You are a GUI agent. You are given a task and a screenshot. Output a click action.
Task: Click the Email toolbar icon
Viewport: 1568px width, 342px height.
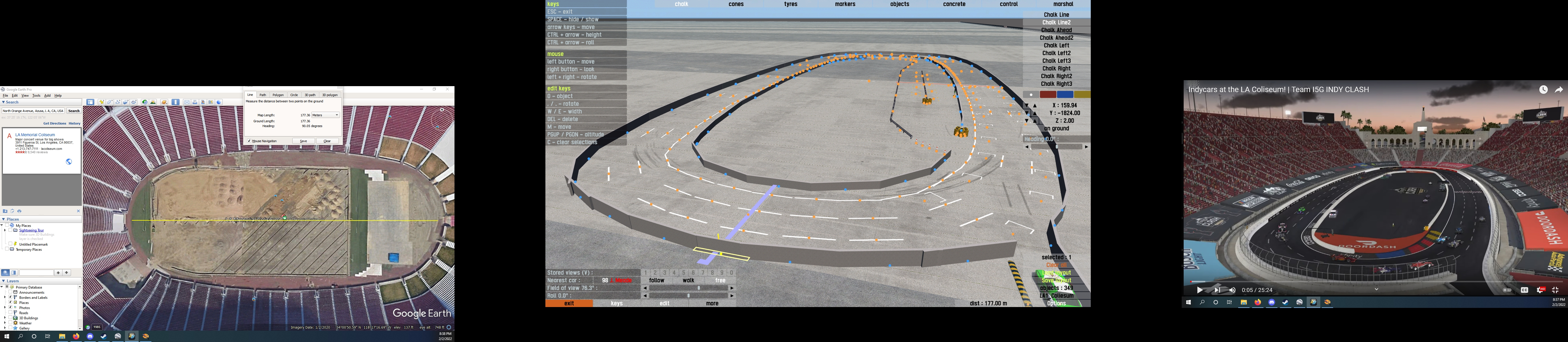click(187, 102)
